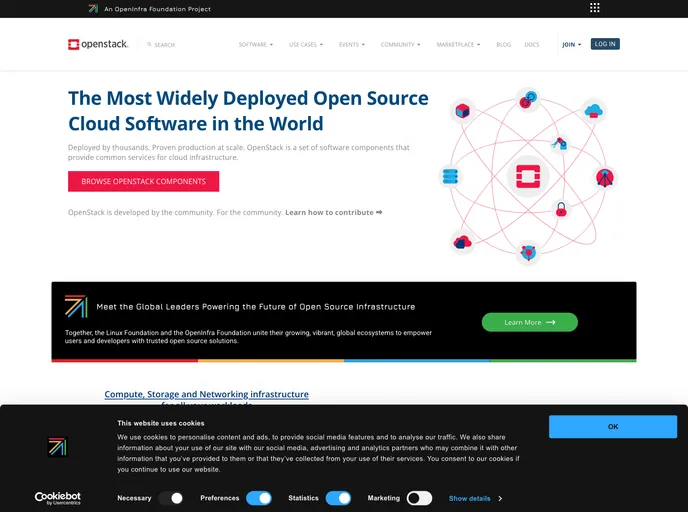The height and width of the screenshot is (512, 688).
Task: Disable the Statistics cookie switch
Action: point(338,498)
